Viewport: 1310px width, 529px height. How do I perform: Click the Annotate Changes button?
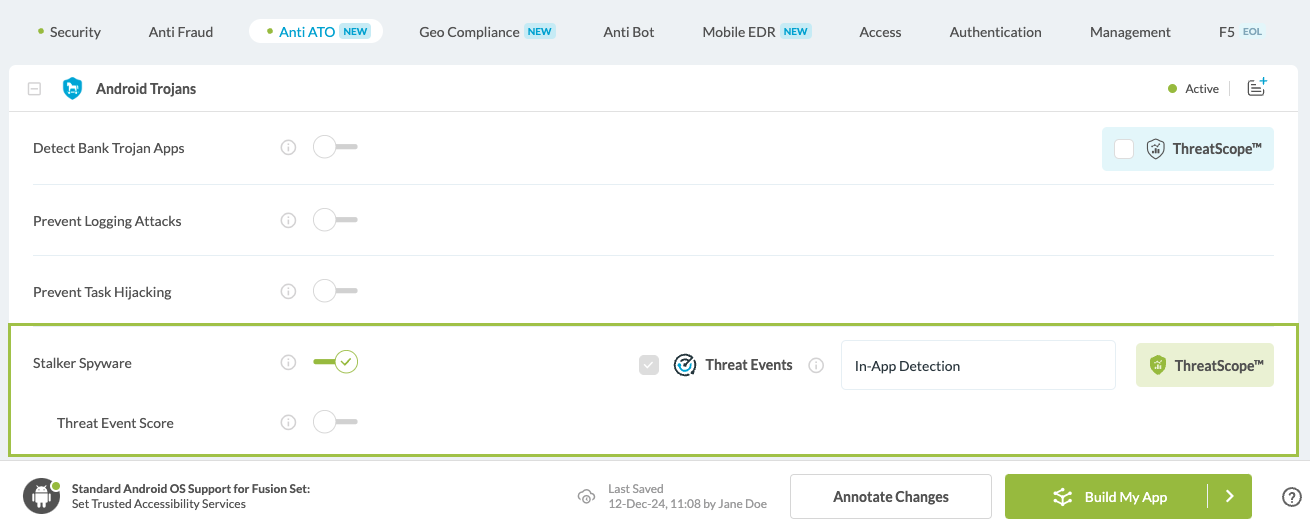pyautogui.click(x=890, y=497)
